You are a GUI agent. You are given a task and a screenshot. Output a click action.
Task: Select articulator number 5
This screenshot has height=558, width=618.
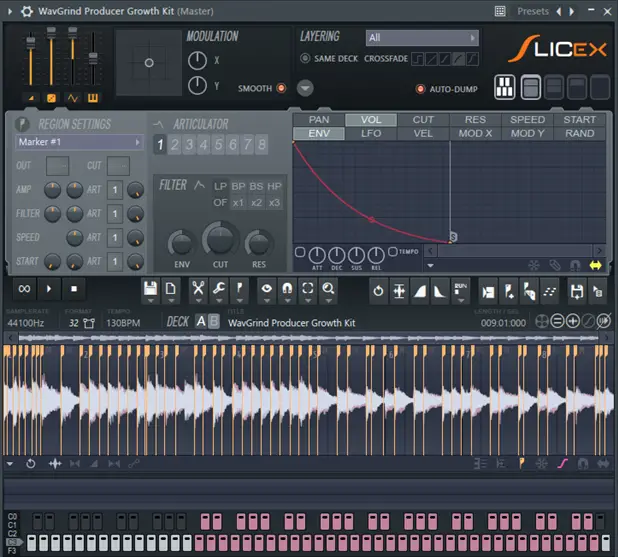[218, 145]
